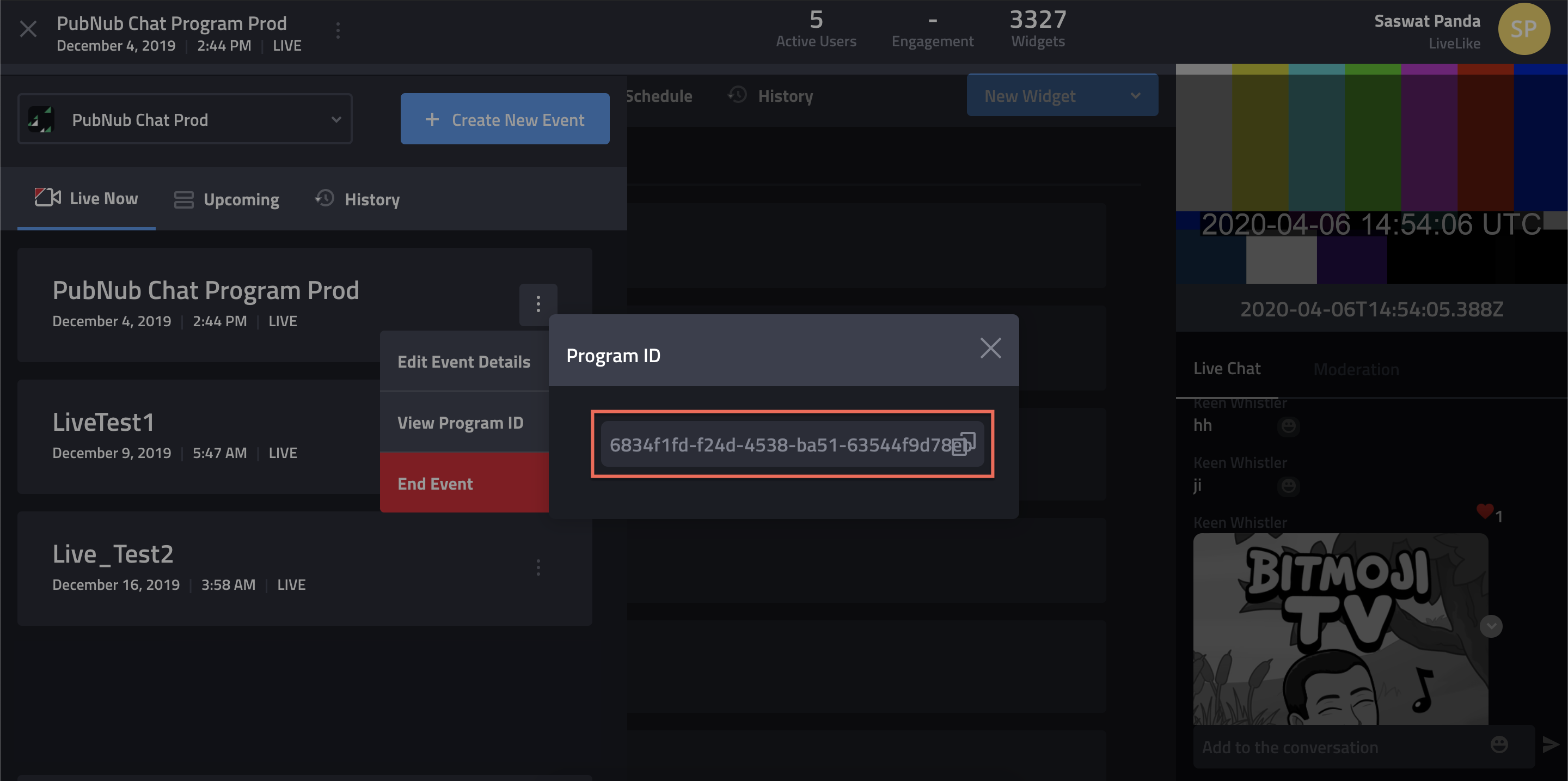Click three-dot menu of PubNub Chat Program Prod
Viewport: 1568px width, 781px height.
[538, 304]
